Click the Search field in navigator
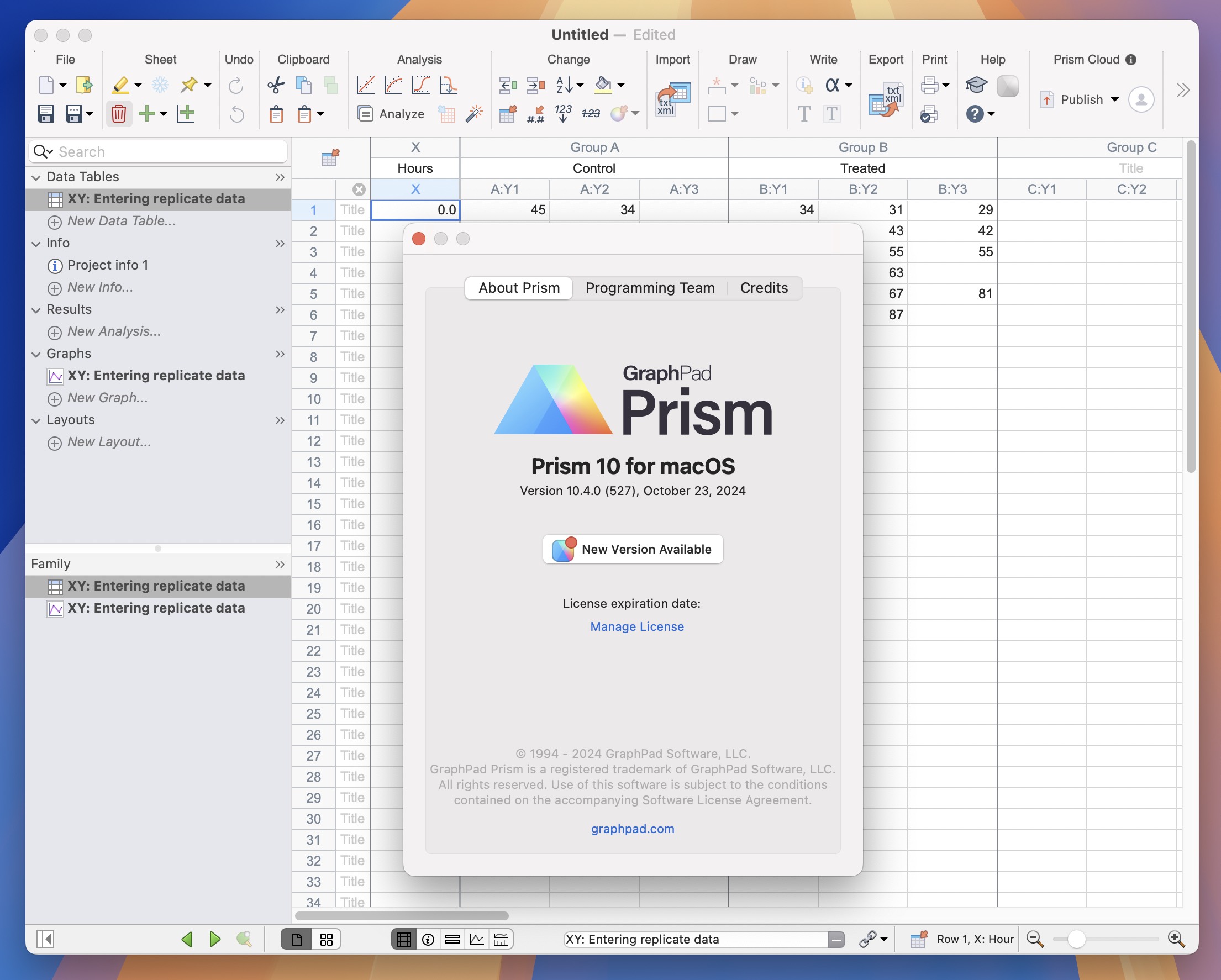The image size is (1221, 980). [158, 152]
